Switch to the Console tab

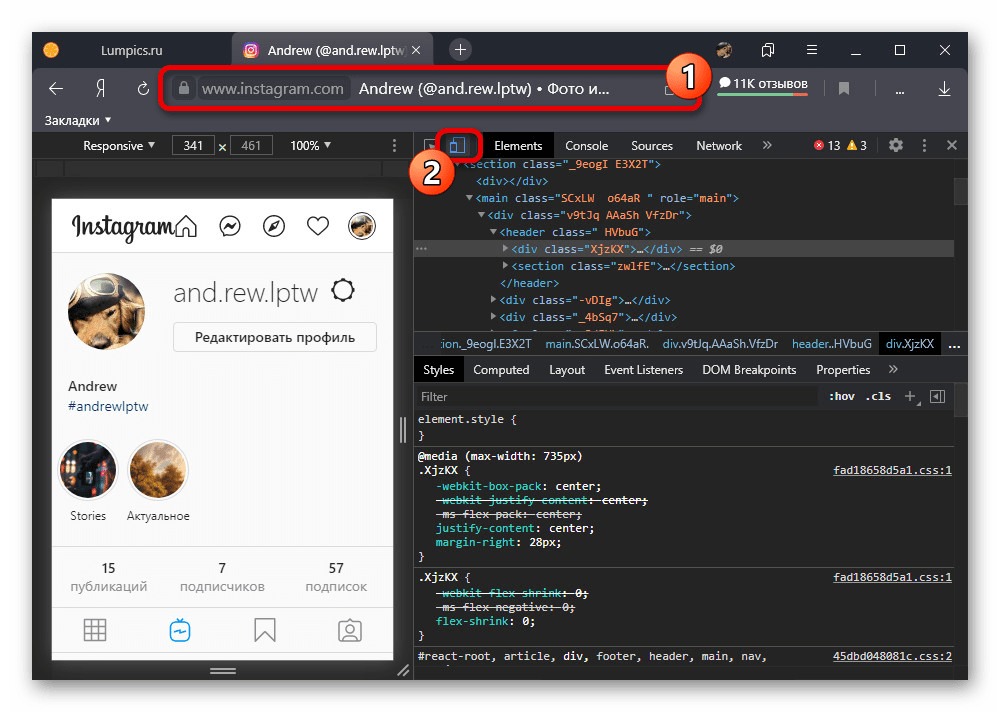tap(586, 146)
